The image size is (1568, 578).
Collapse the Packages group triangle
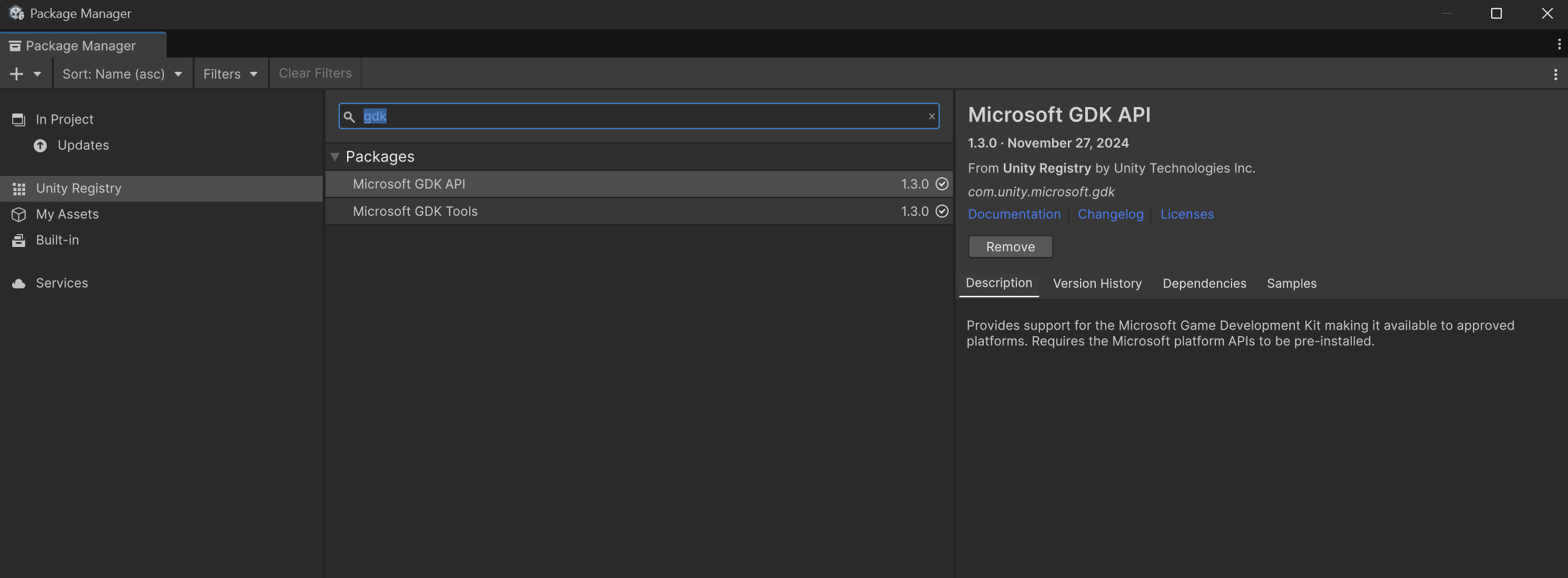click(335, 157)
